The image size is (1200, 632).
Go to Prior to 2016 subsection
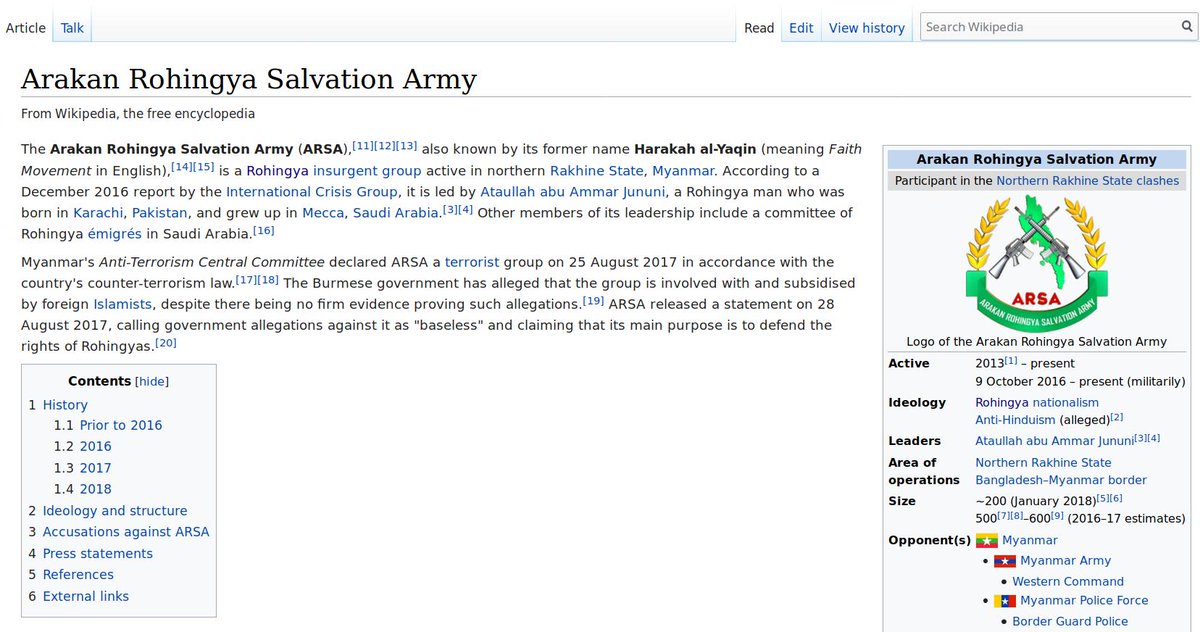121,425
